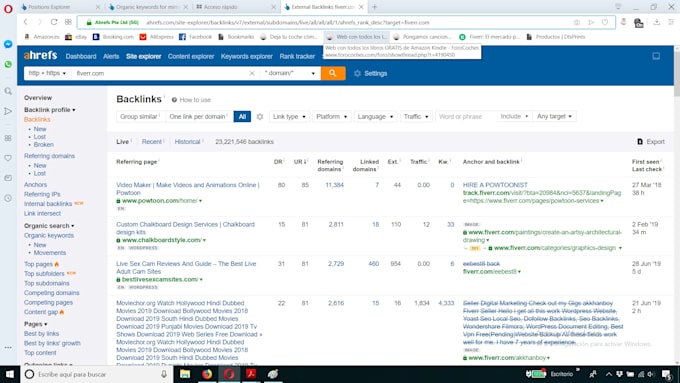Image resolution: width=680 pixels, height=383 pixels.
Task: Clear the fiverr.com search field
Action: coord(252,73)
